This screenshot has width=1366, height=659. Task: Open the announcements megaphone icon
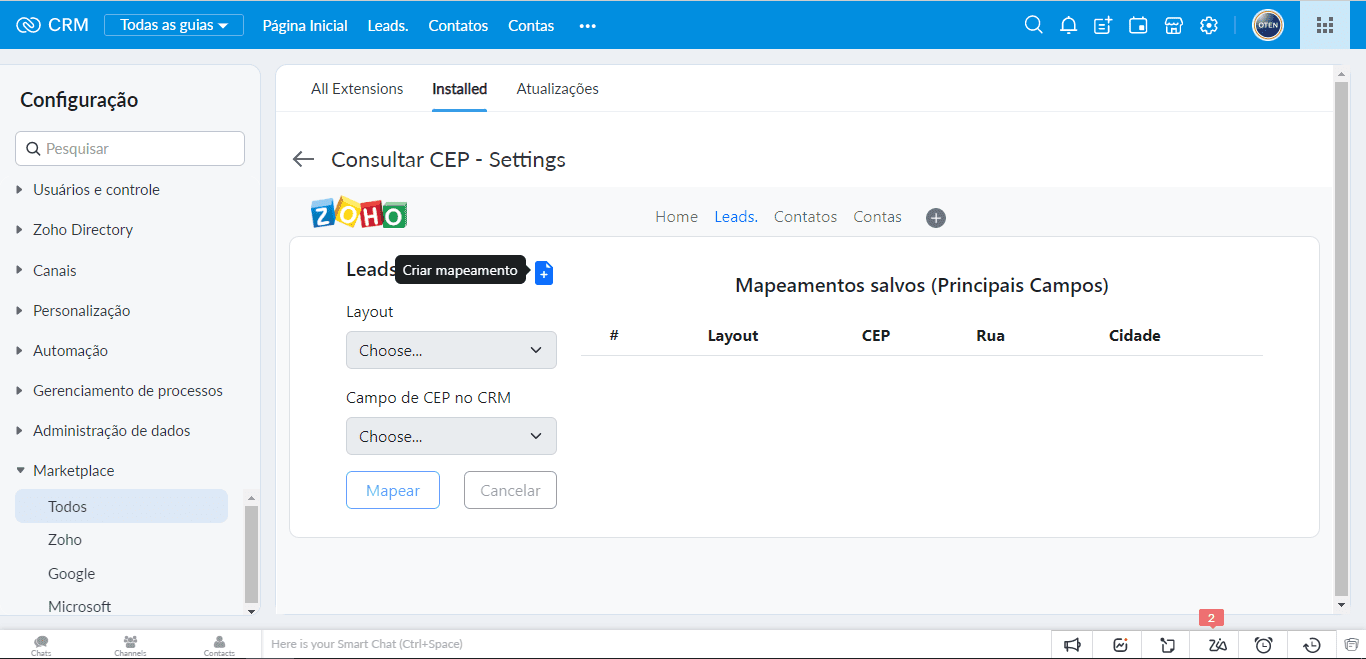1072,645
